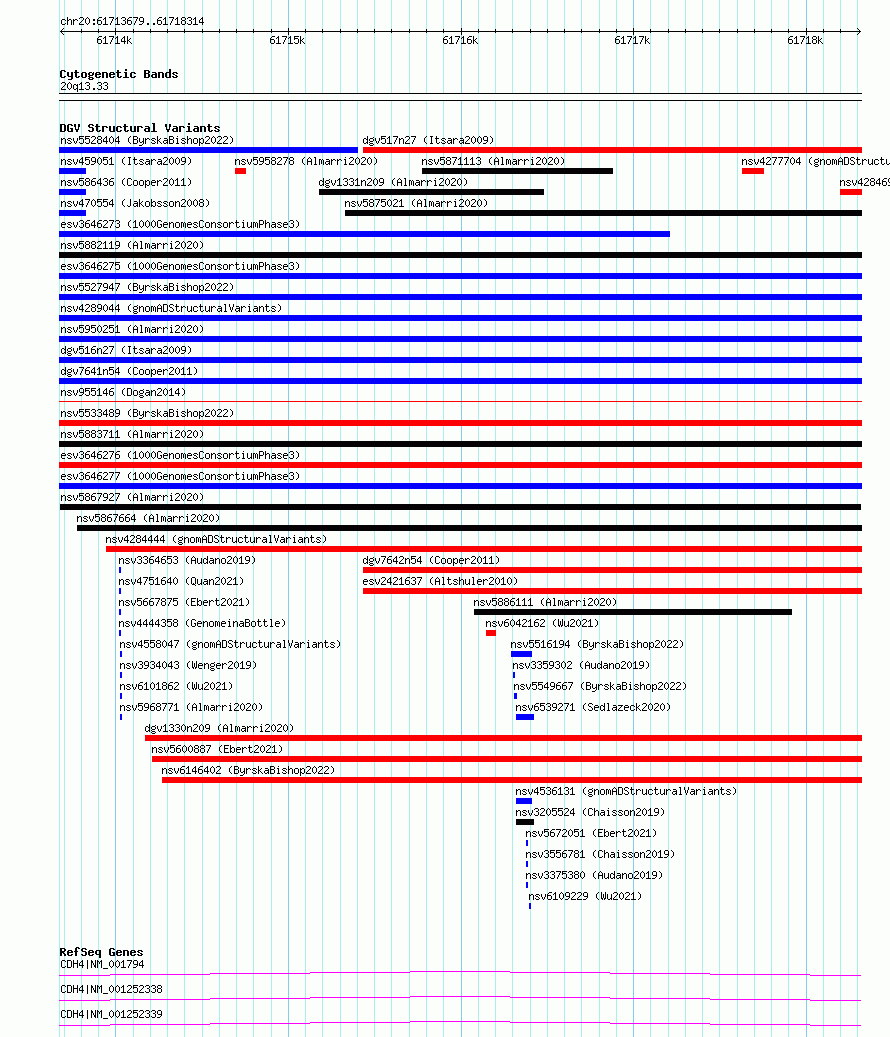Select nsv5672051 (Ebert2021) label
This screenshot has width=890, height=1037.
(591, 833)
